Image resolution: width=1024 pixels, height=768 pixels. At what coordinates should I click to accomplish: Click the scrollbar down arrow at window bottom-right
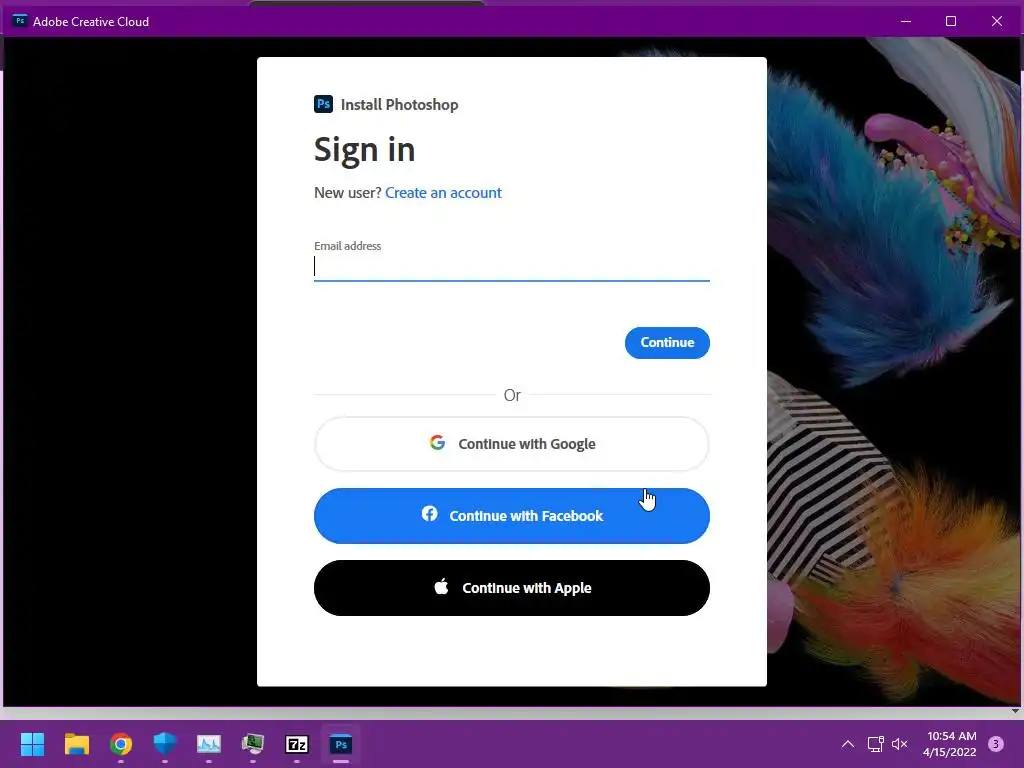pyautogui.click(x=1016, y=711)
